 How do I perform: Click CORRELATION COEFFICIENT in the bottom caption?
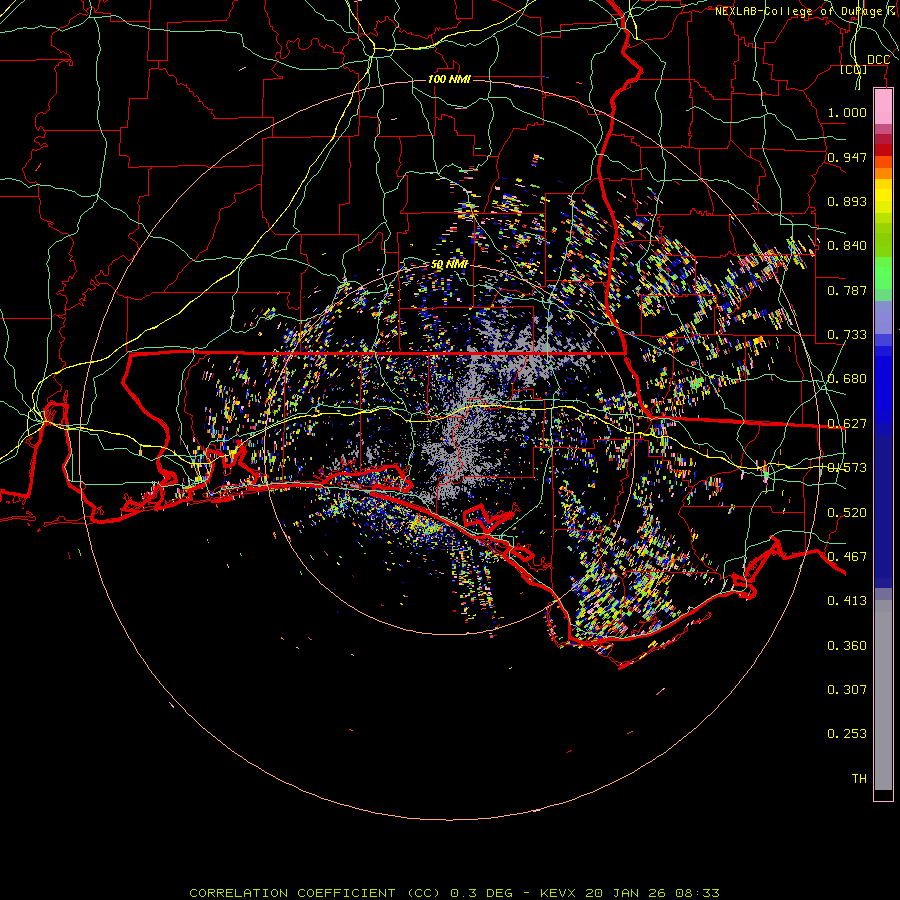pyautogui.click(x=292, y=893)
